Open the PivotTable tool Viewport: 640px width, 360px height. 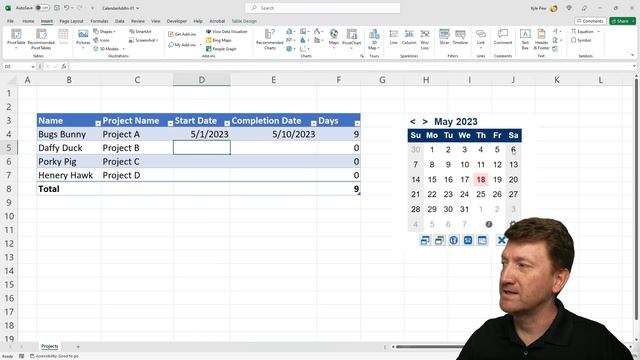16,38
